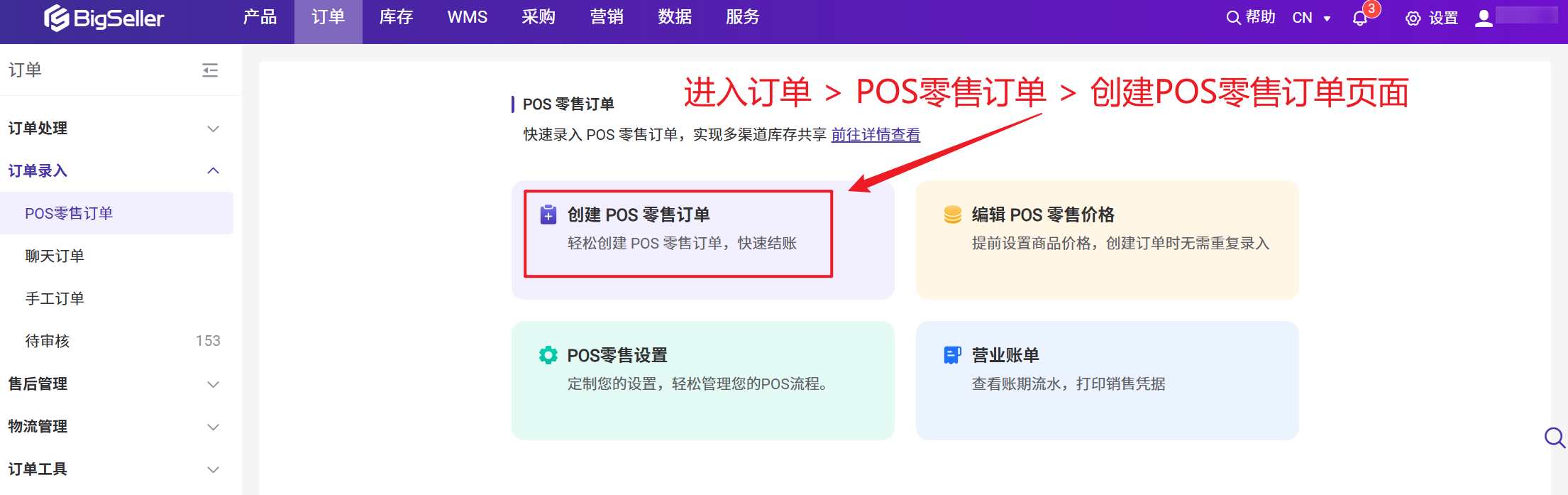Screen dimensions: 1568x495
Task: Click the 创建 POS 零售订单 clipboard icon
Action: click(x=548, y=214)
